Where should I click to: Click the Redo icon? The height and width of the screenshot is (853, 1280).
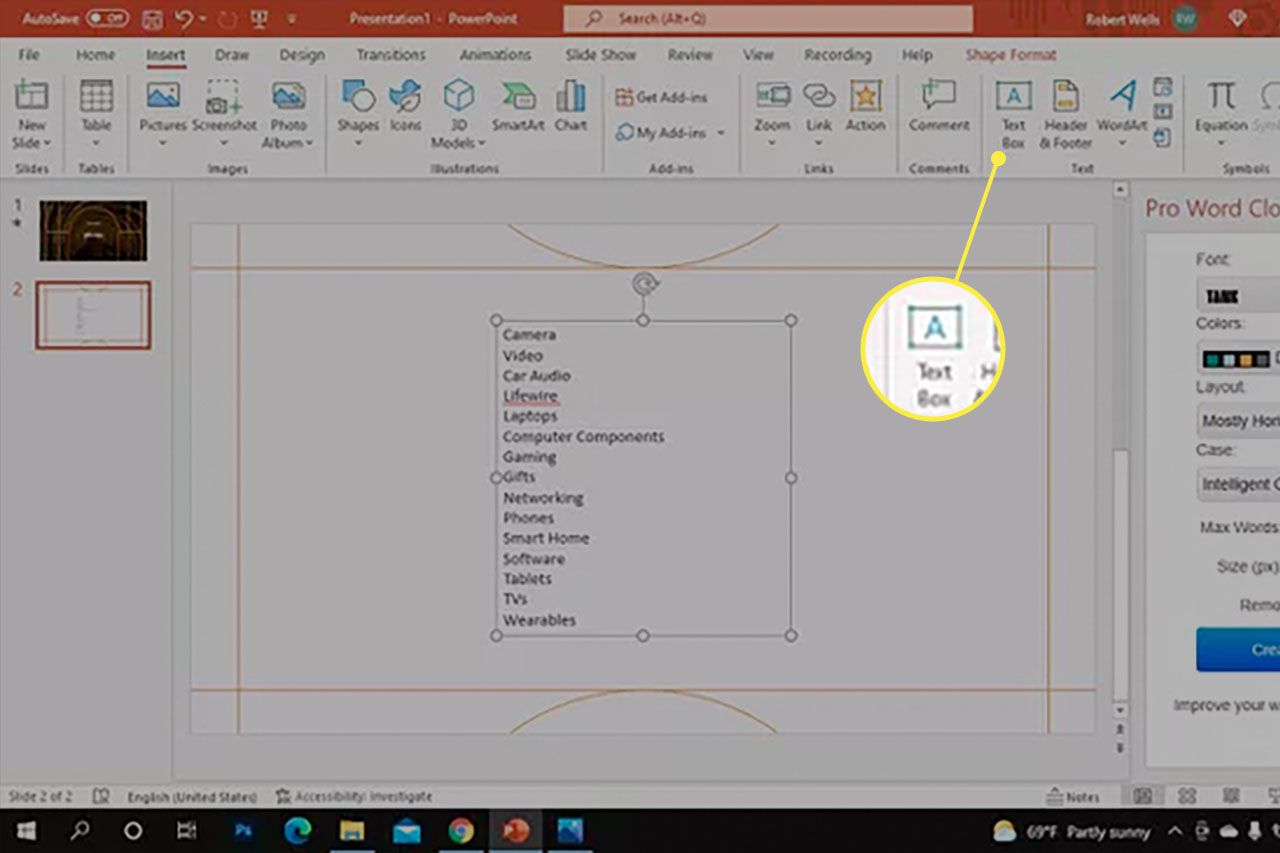225,19
